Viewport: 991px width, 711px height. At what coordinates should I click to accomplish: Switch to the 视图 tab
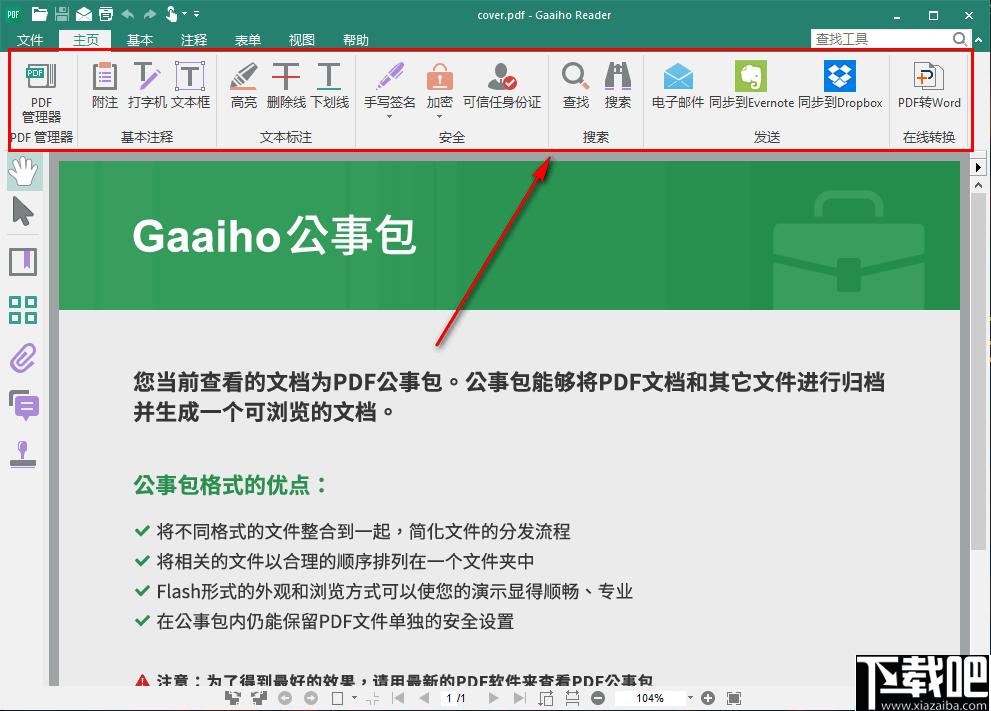[301, 40]
